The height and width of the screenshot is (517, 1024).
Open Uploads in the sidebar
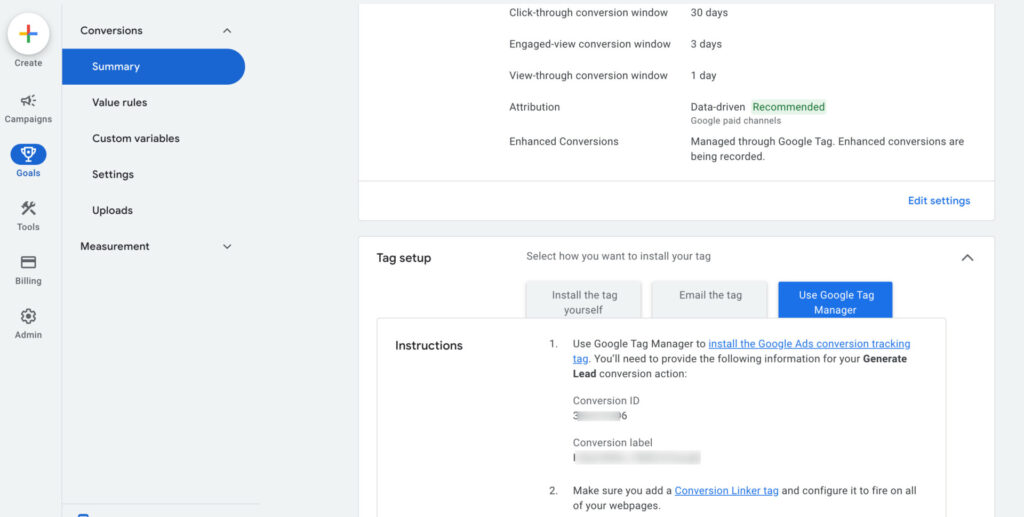tap(112, 211)
